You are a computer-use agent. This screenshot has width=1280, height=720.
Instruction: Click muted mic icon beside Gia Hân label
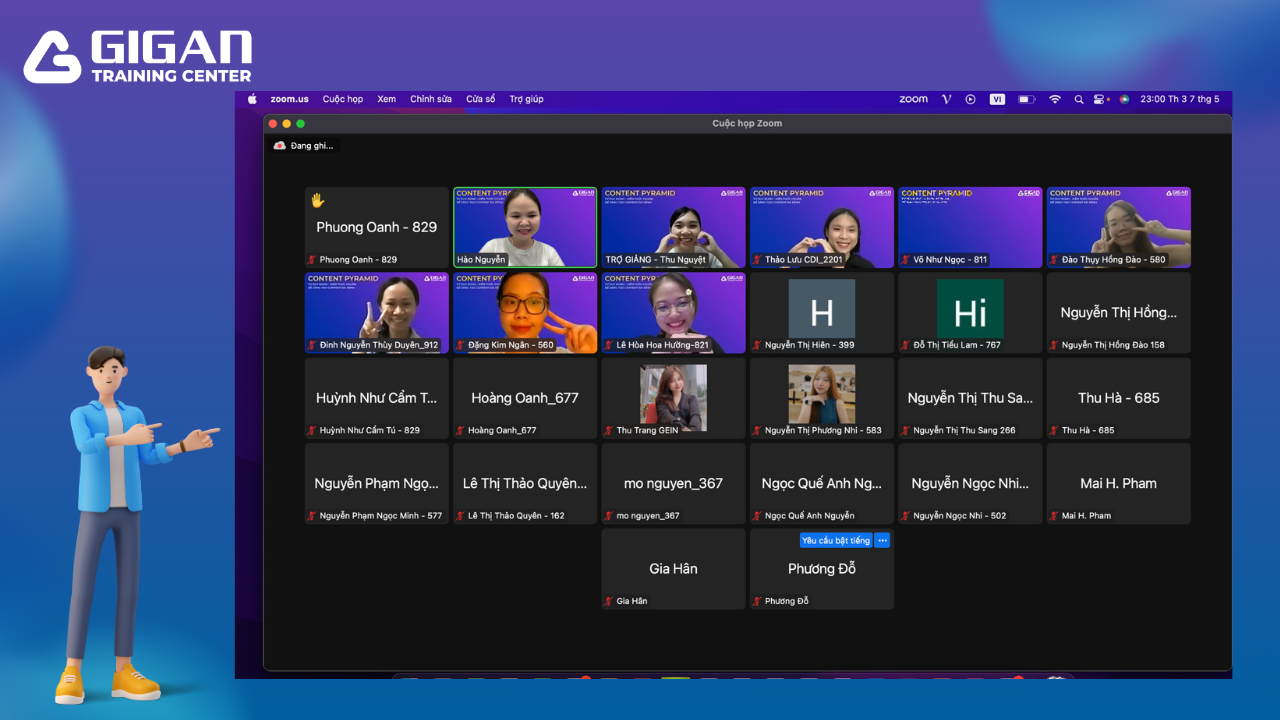tap(608, 601)
